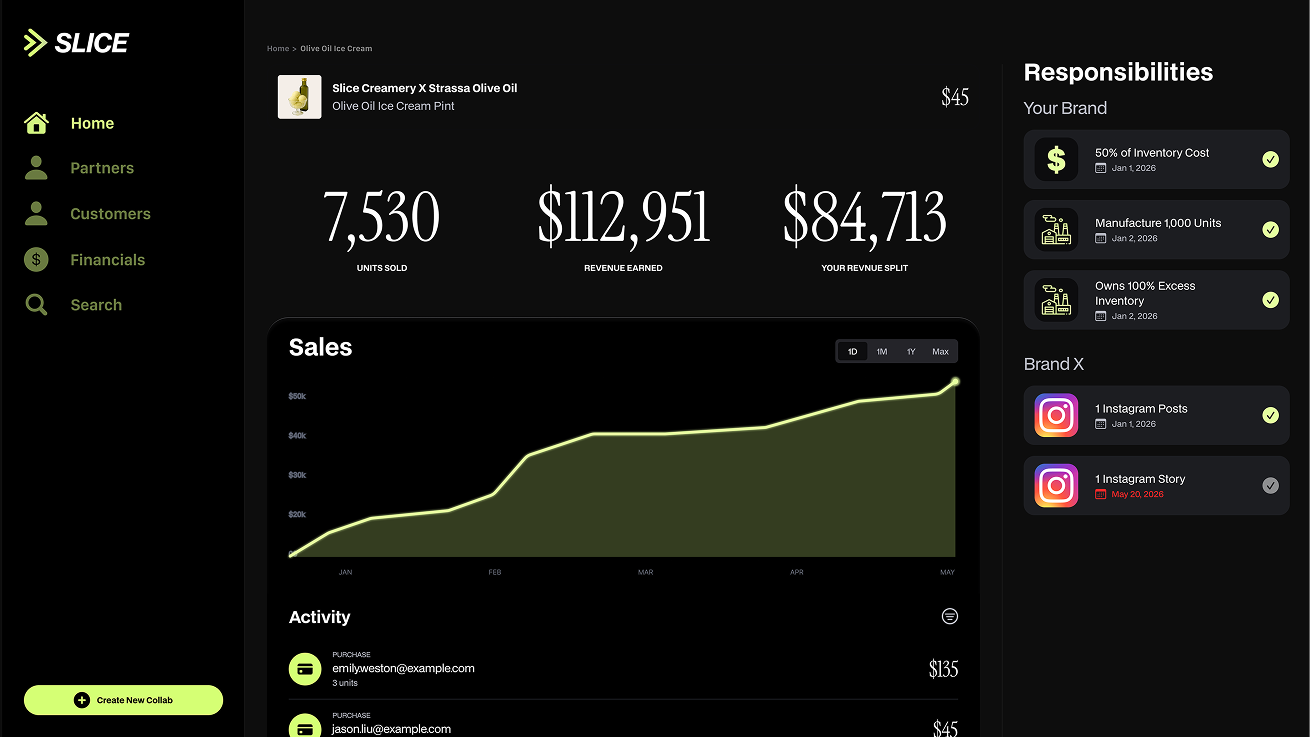Click the latest data point on Sales chart

coord(956,381)
